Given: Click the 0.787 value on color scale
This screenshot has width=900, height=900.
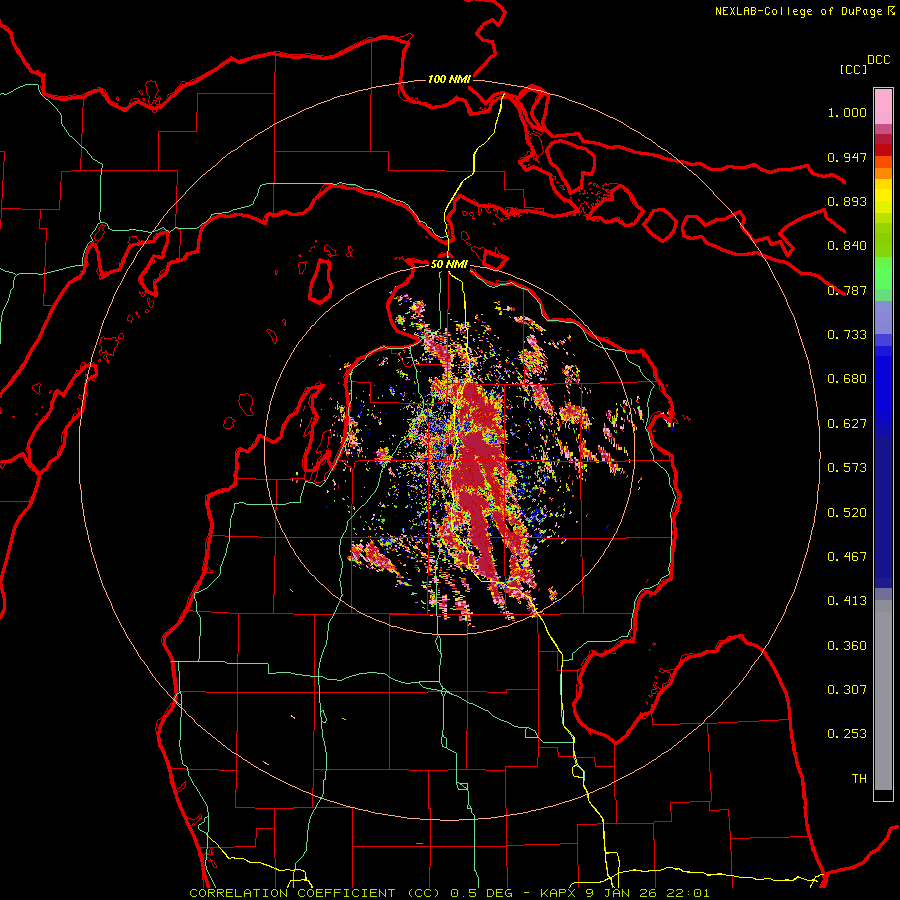Looking at the screenshot, I should [847, 290].
